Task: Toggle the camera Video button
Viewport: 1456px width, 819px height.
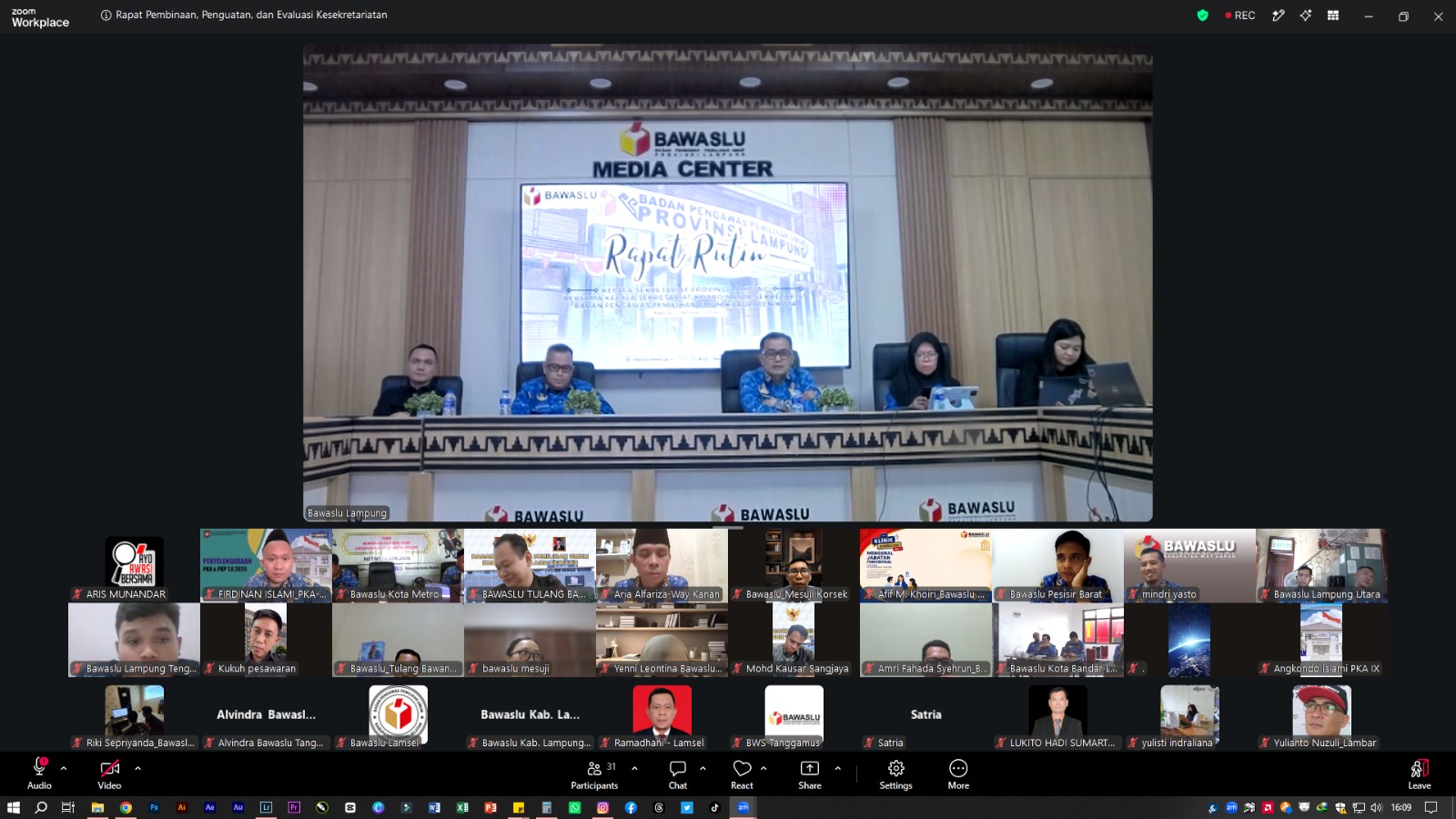Action: click(x=109, y=774)
